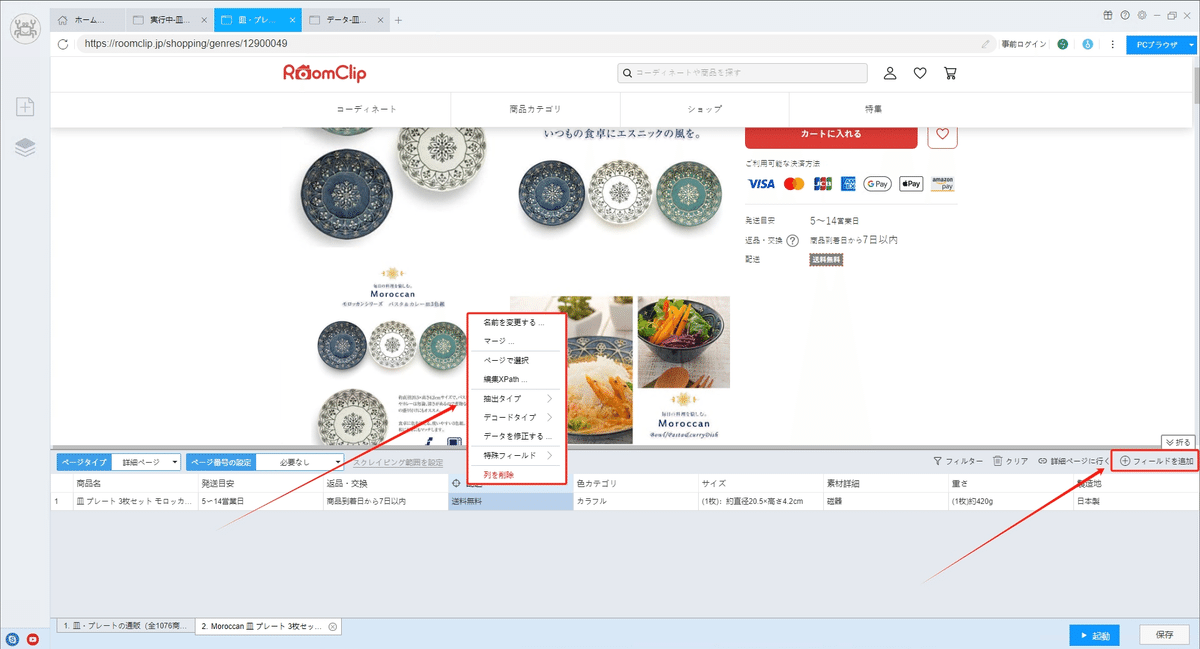The height and width of the screenshot is (649, 1200).
Task: Expand the 抽出タイプ submenu
Action: click(x=516, y=399)
